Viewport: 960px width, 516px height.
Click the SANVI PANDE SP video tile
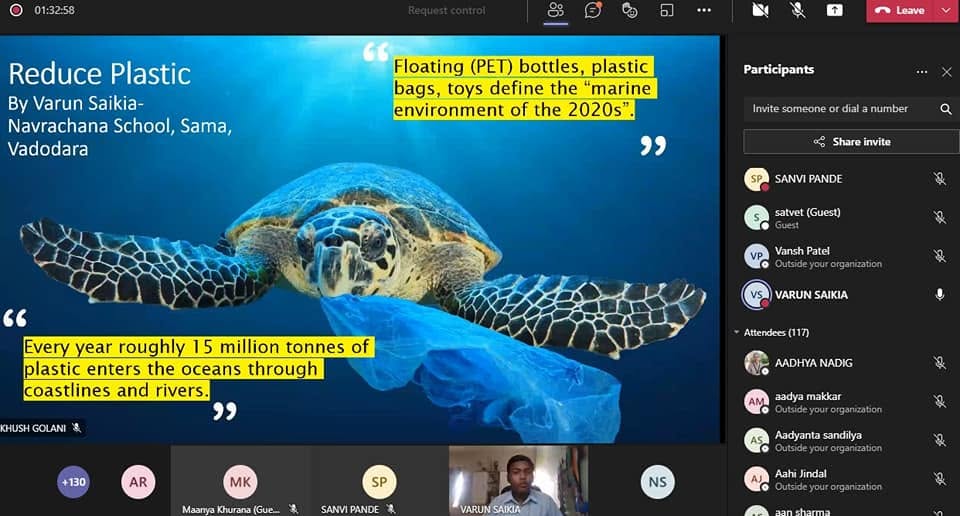tap(379, 481)
